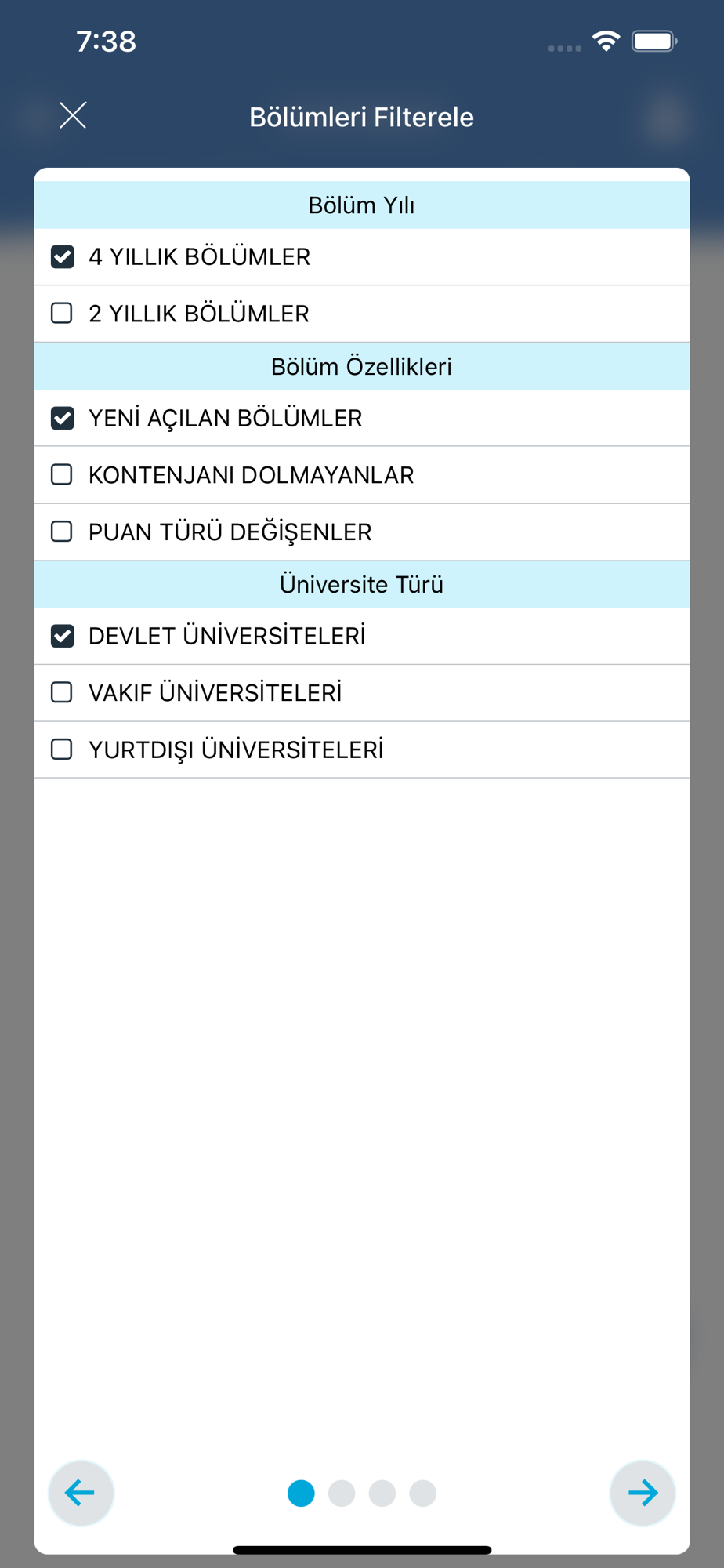Tap the Wi-Fi status icon
The width and height of the screenshot is (724, 1568).
[606, 41]
